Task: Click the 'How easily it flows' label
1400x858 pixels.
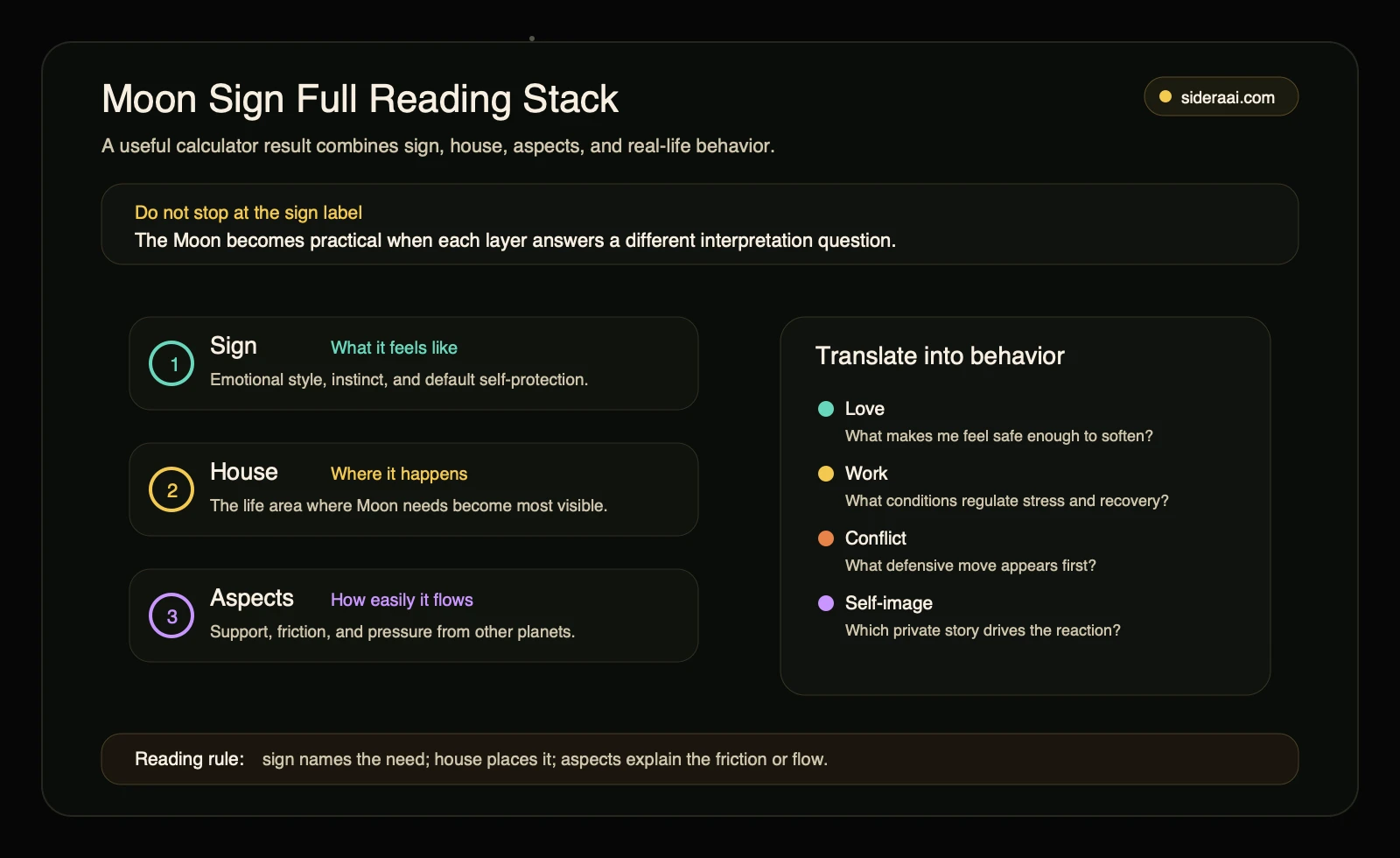Action: [x=402, y=600]
